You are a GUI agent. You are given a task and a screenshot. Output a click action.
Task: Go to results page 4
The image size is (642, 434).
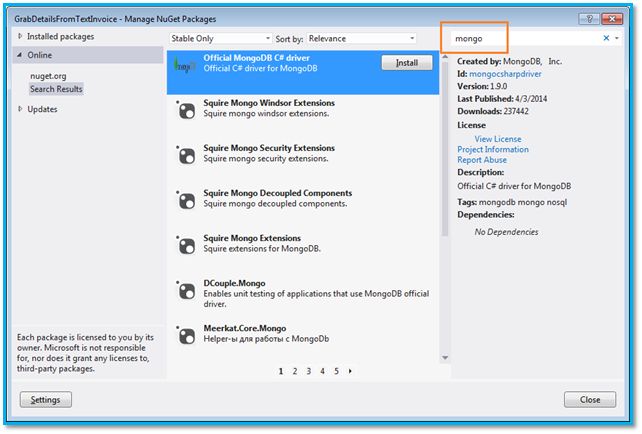point(323,371)
